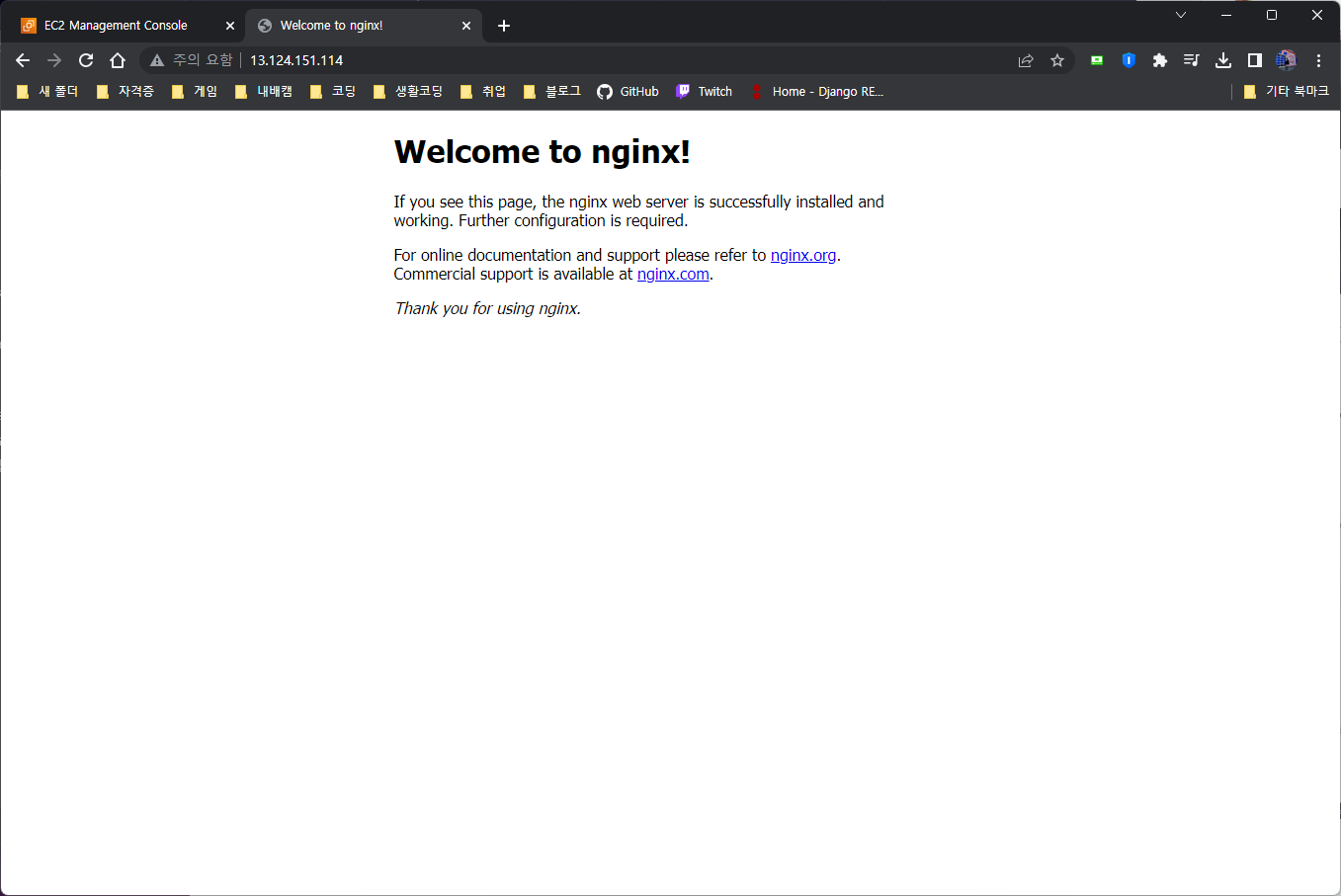Open the media controls icon
Image resolution: width=1341 pixels, height=896 pixels.
point(1192,60)
